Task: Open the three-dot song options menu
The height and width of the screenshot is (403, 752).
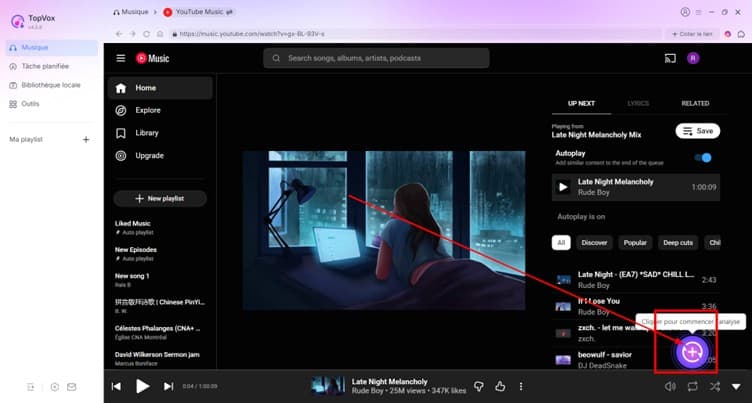Action: 521,386
